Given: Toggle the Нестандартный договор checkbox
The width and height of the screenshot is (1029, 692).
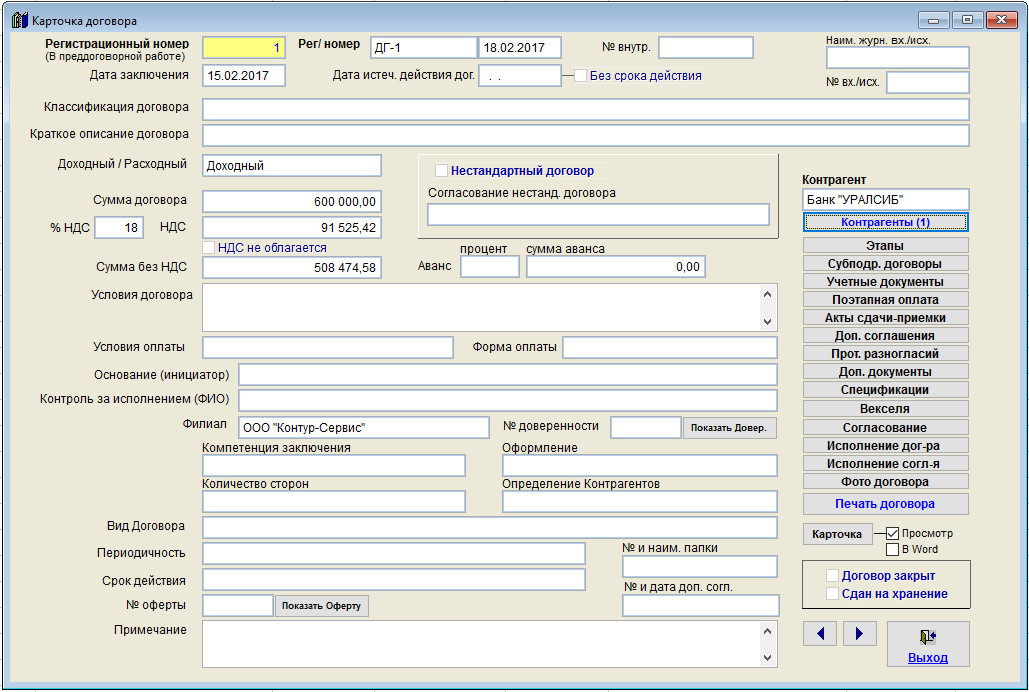Looking at the screenshot, I should (x=441, y=171).
